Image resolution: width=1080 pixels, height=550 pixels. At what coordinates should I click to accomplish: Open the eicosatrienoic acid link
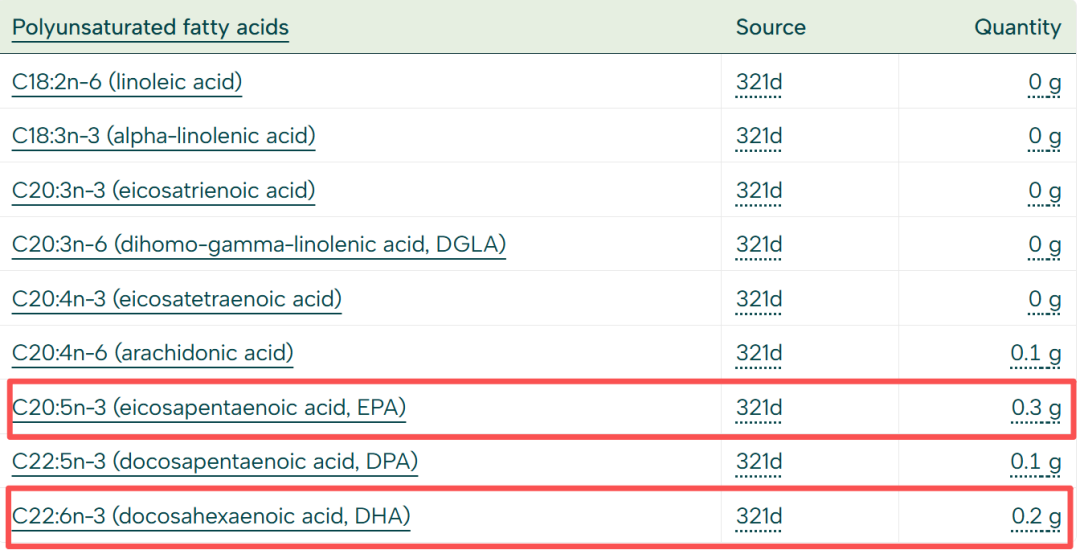pos(163,190)
